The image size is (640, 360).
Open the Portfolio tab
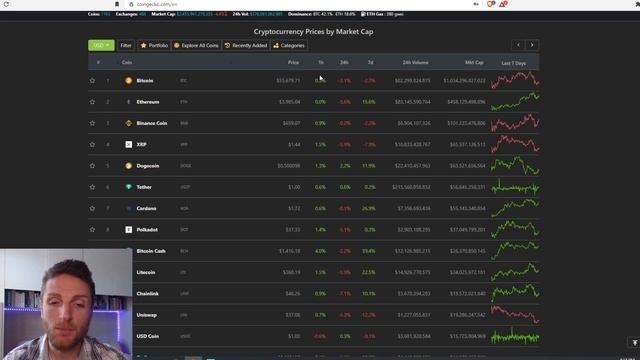154,45
